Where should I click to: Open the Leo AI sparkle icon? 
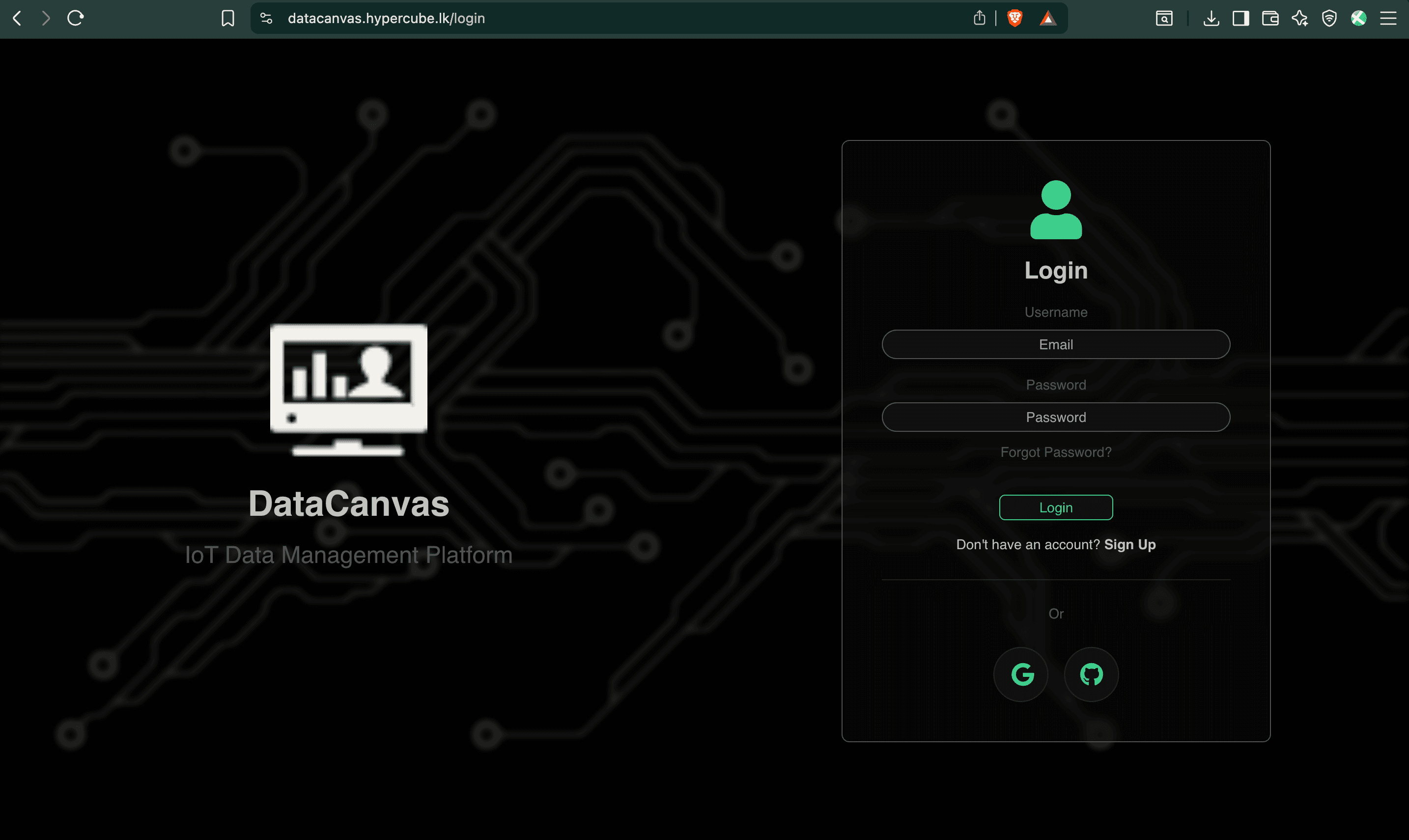click(1300, 18)
